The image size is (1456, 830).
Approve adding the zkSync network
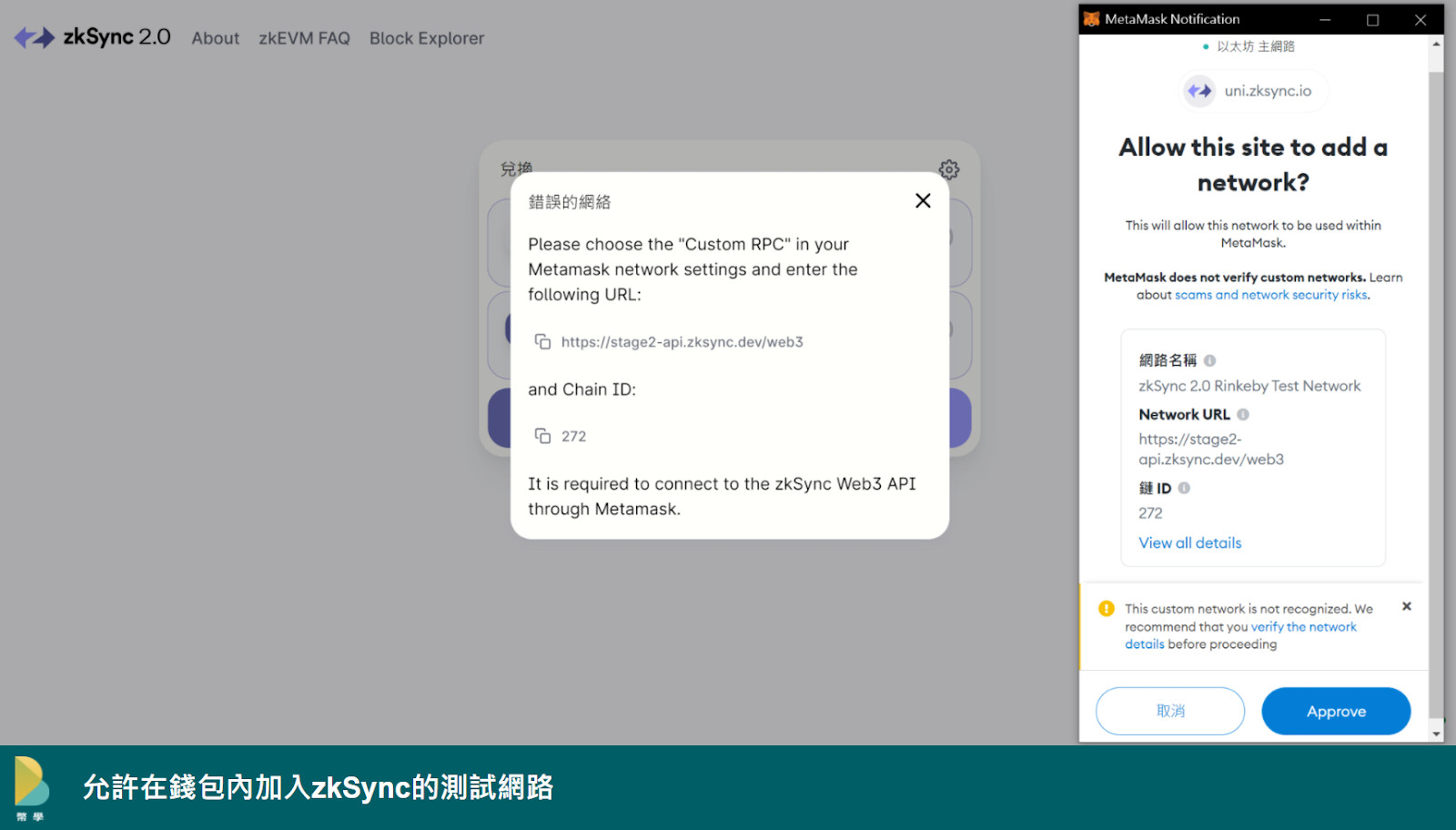point(1336,711)
